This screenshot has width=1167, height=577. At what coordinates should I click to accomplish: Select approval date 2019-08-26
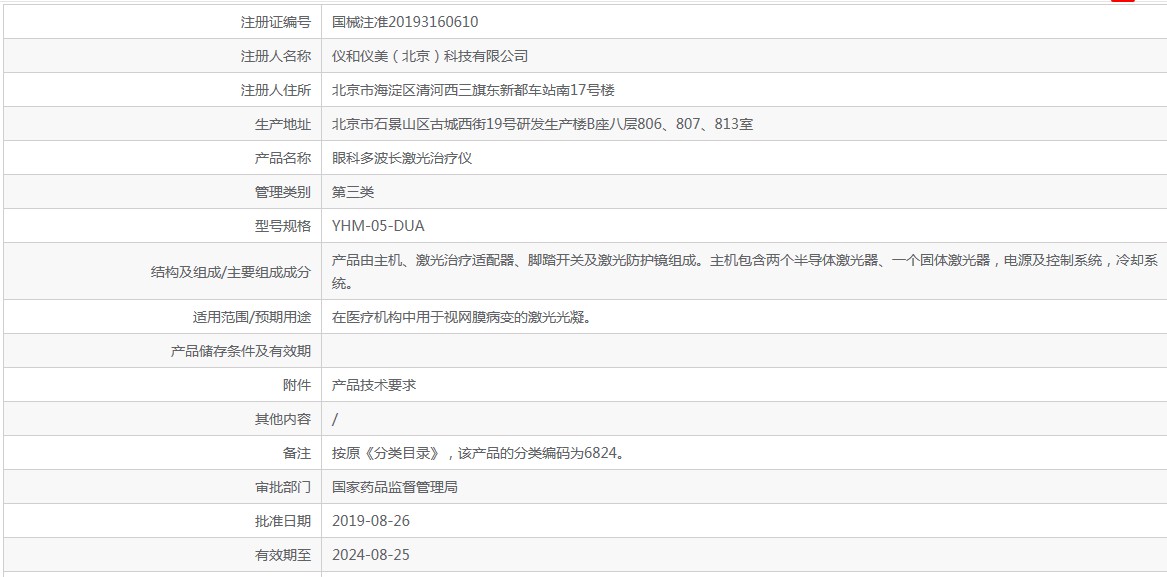click(x=371, y=521)
